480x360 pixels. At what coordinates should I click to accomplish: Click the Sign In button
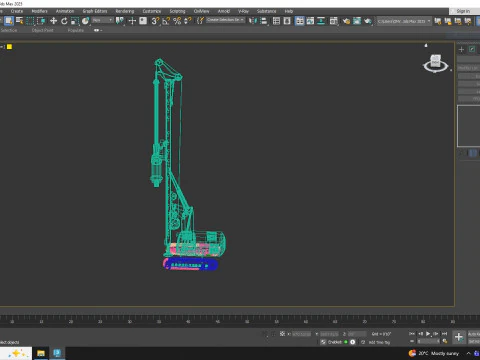pyautogui.click(x=463, y=11)
